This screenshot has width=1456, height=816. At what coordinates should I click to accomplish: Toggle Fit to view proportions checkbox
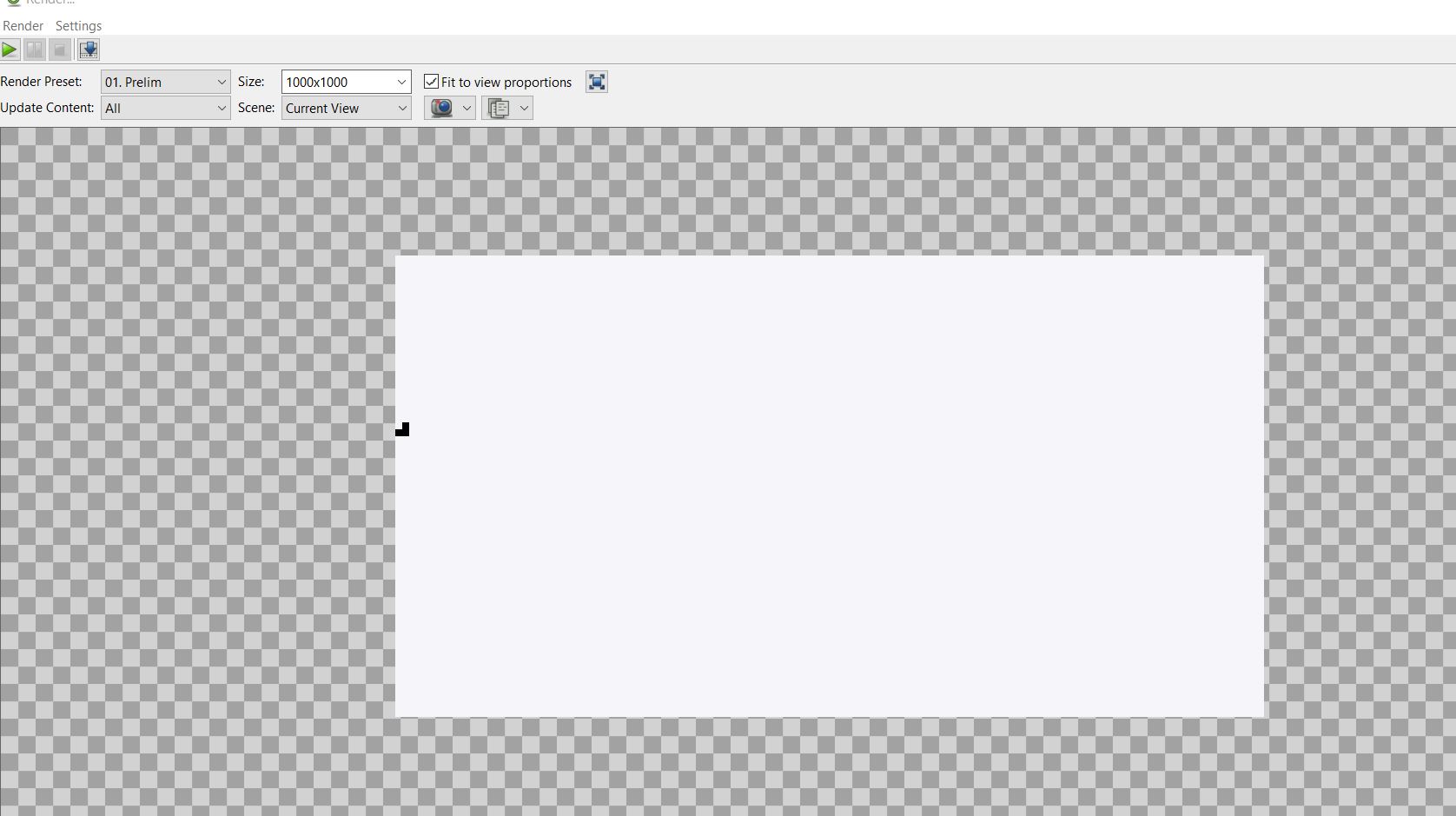431,82
